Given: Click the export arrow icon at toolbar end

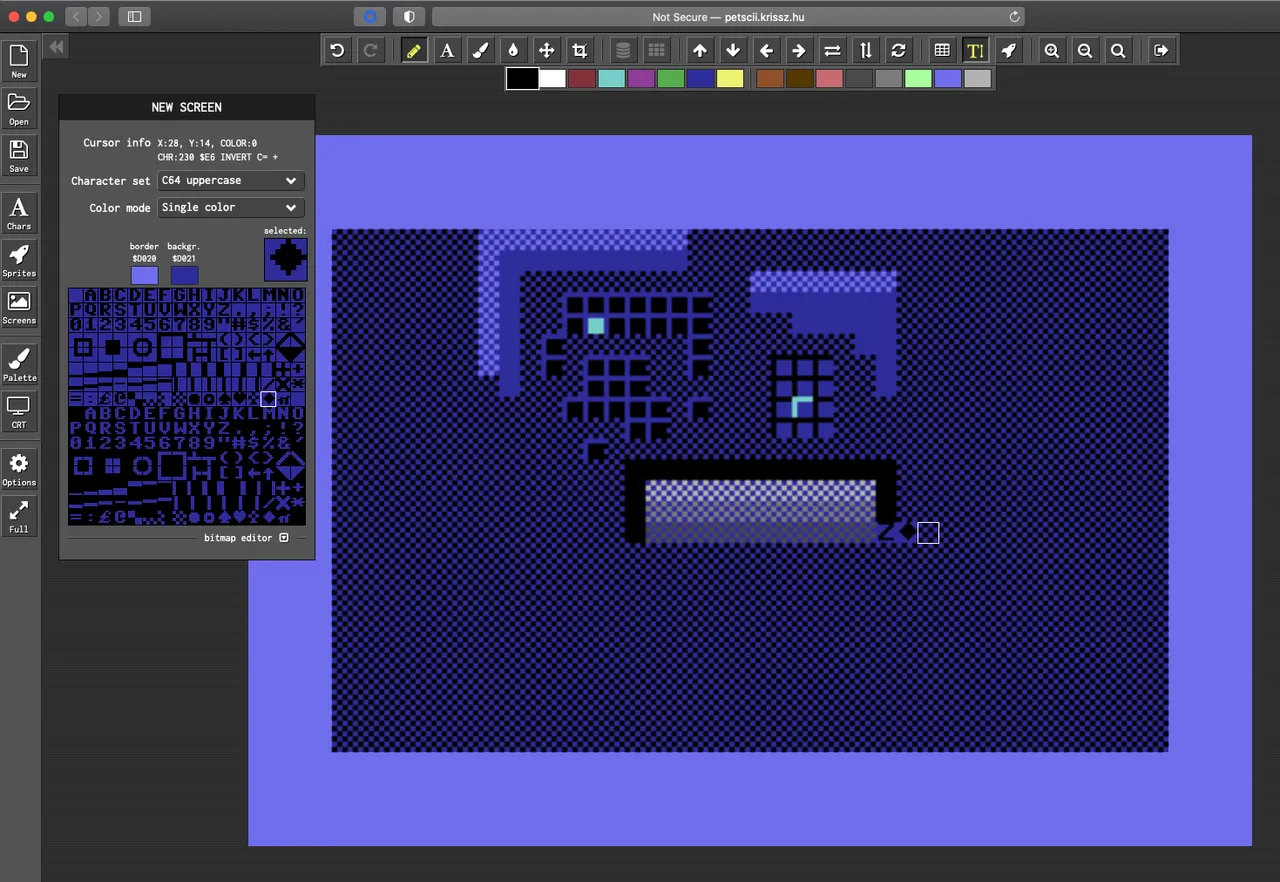Looking at the screenshot, I should 1161,50.
